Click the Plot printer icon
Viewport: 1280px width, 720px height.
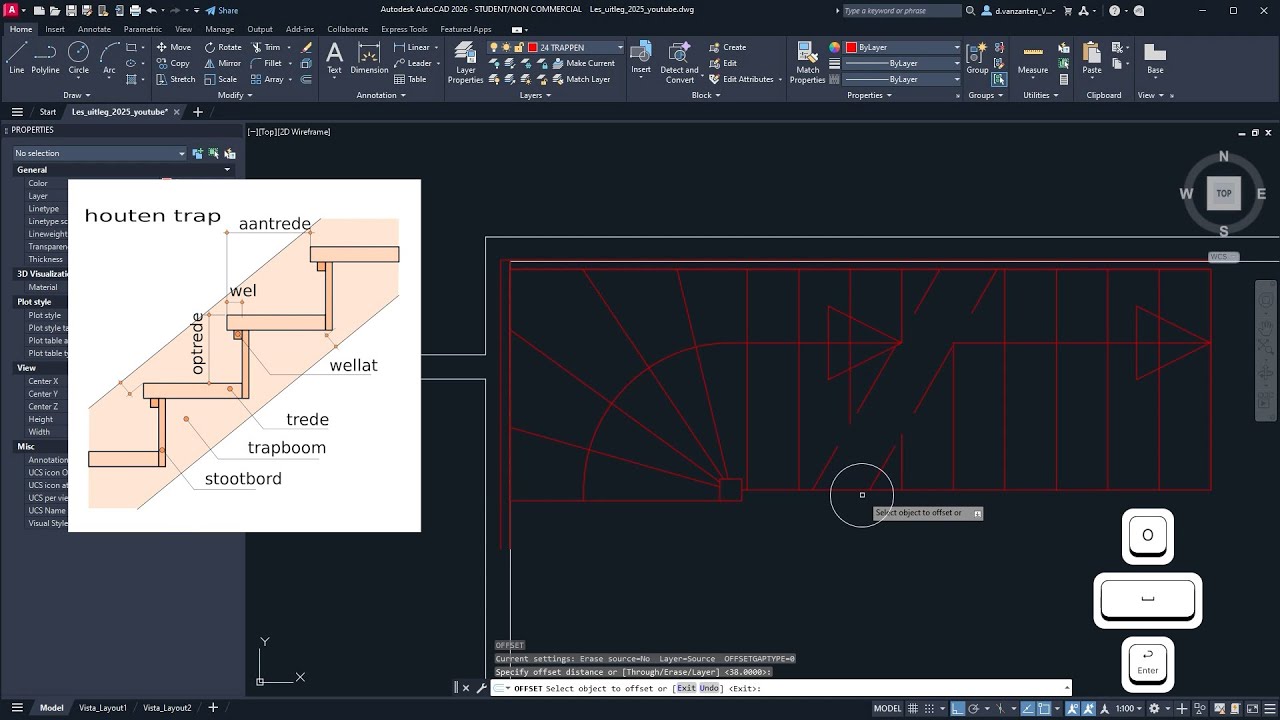(134, 10)
